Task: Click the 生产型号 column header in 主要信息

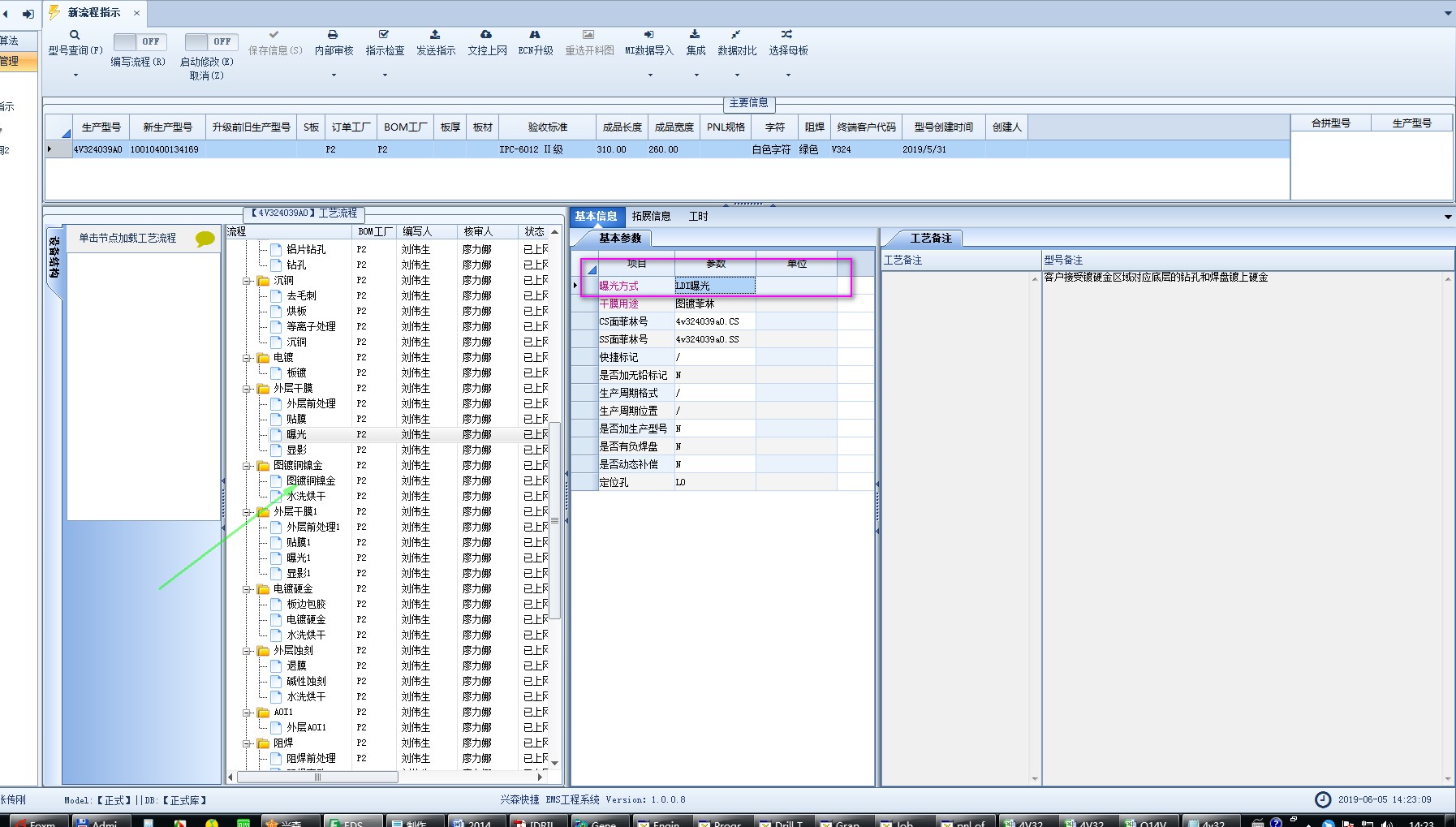Action: point(101,127)
